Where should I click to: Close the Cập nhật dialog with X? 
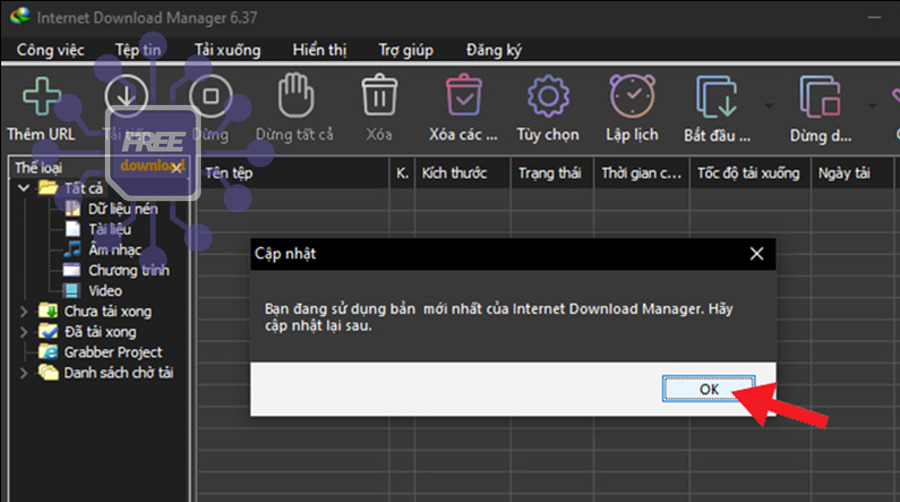pyautogui.click(x=757, y=254)
